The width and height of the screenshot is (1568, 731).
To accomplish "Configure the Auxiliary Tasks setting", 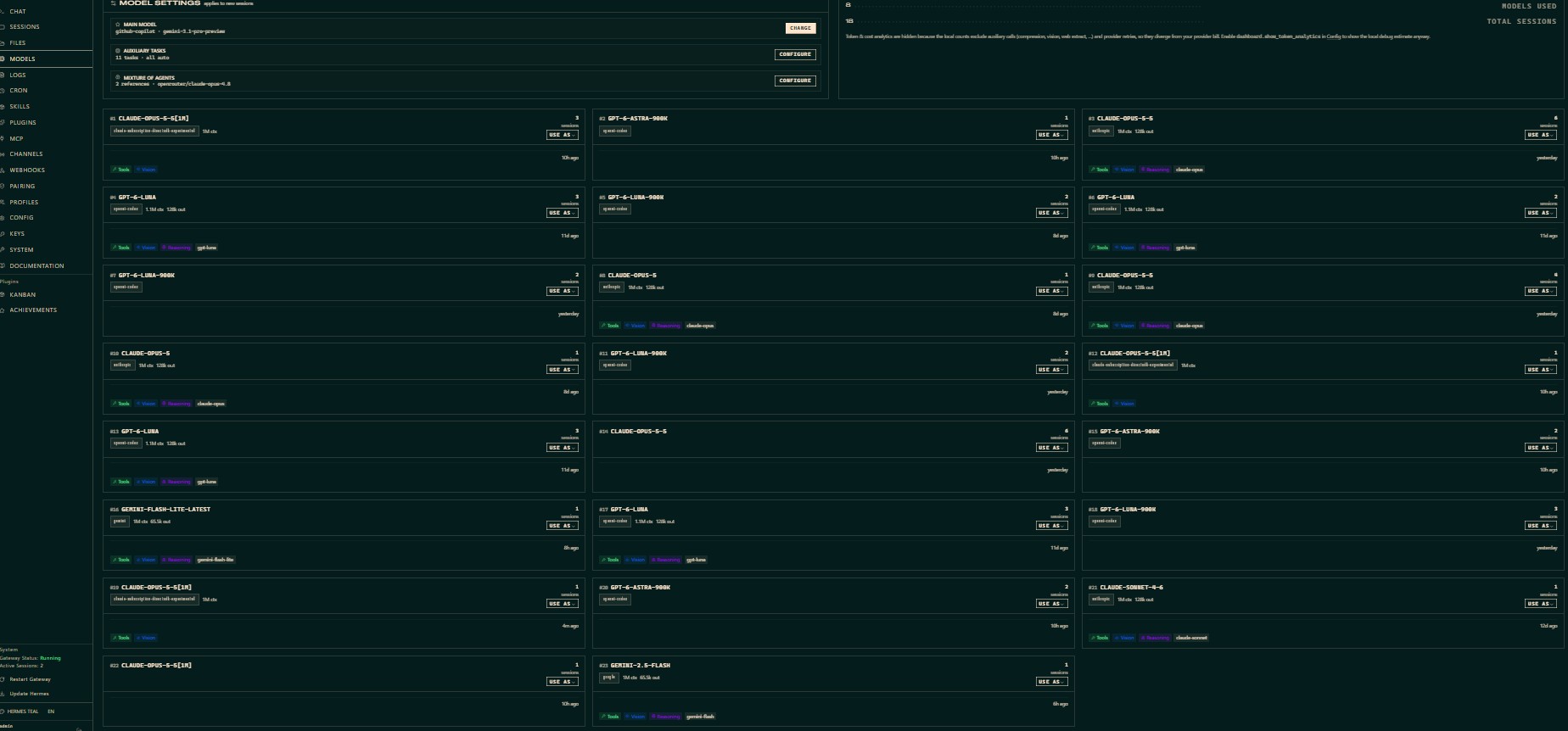I will (795, 54).
